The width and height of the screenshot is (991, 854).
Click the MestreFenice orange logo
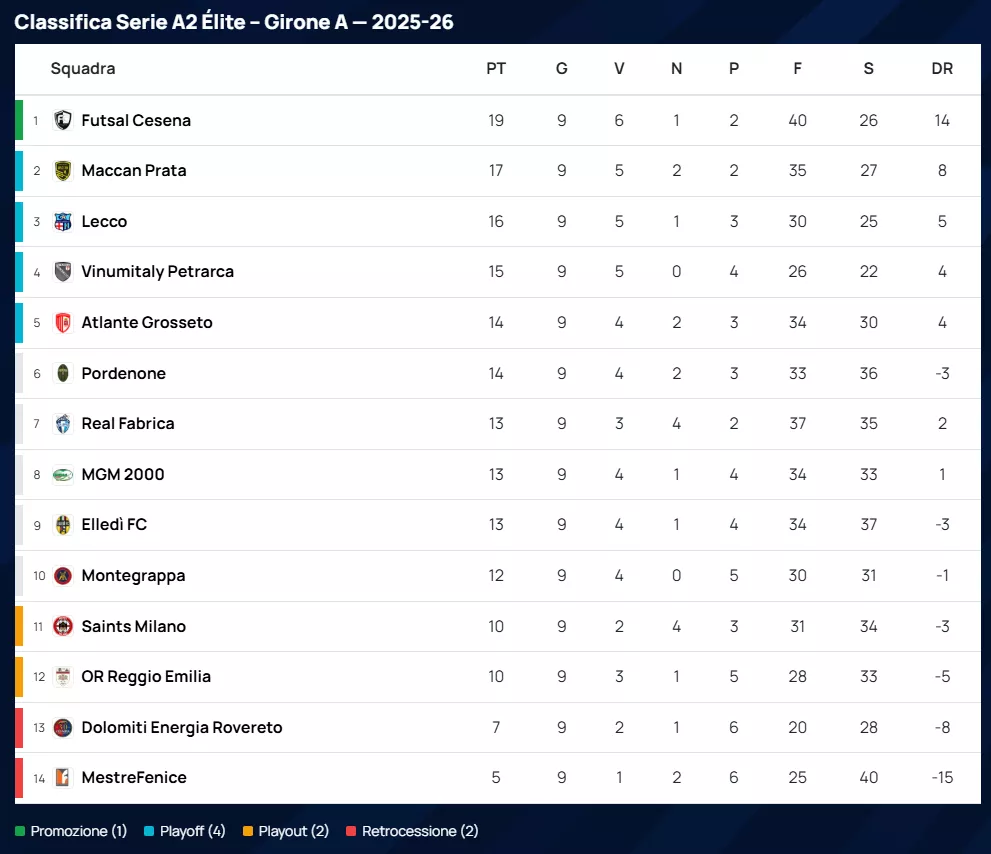(63, 778)
